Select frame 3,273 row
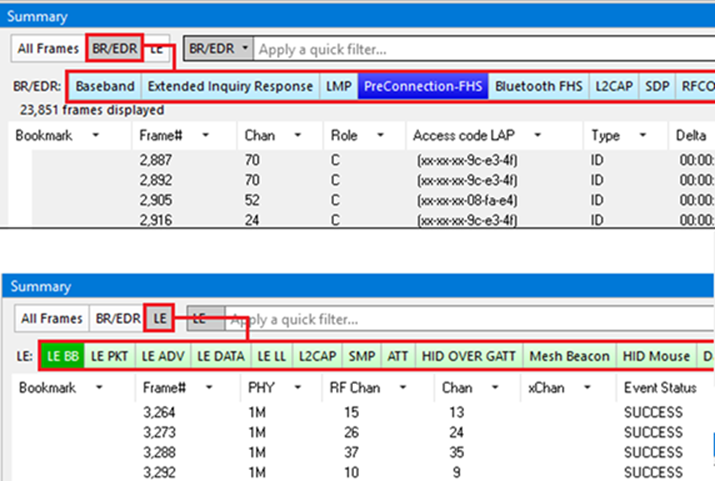The image size is (715, 481). (363, 432)
